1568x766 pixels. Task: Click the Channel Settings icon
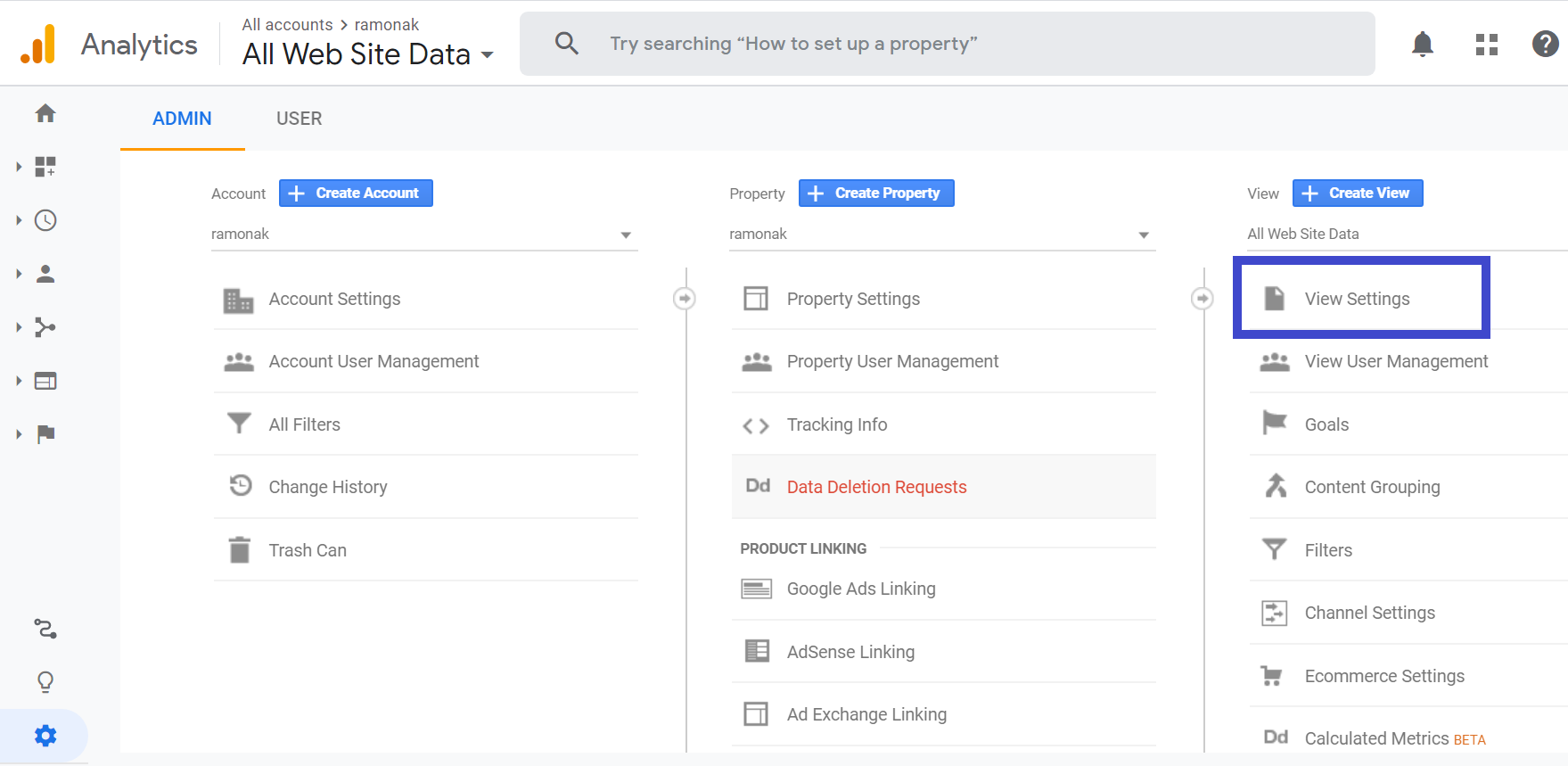(1275, 613)
